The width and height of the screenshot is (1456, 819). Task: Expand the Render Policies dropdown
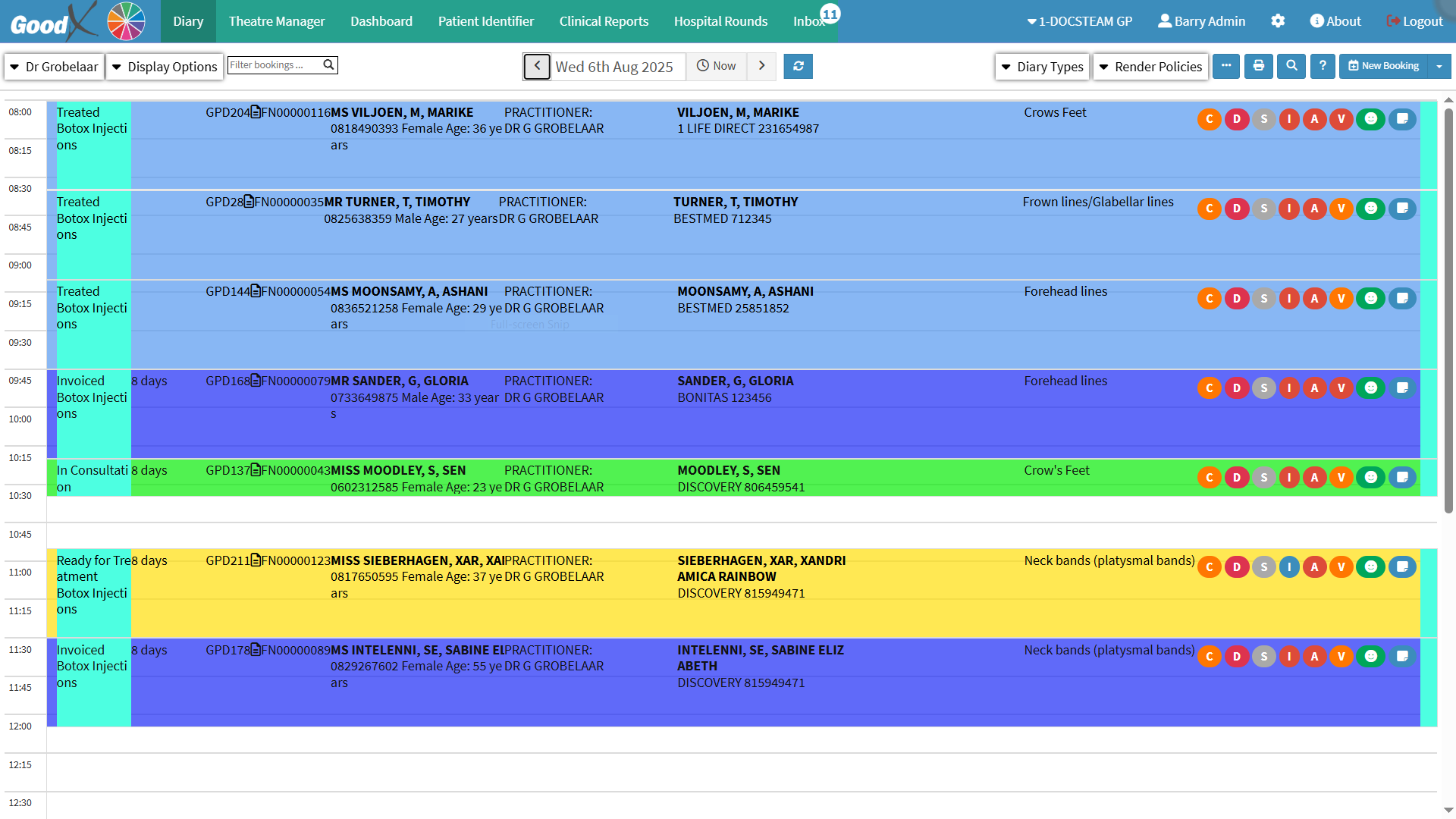1150,67
